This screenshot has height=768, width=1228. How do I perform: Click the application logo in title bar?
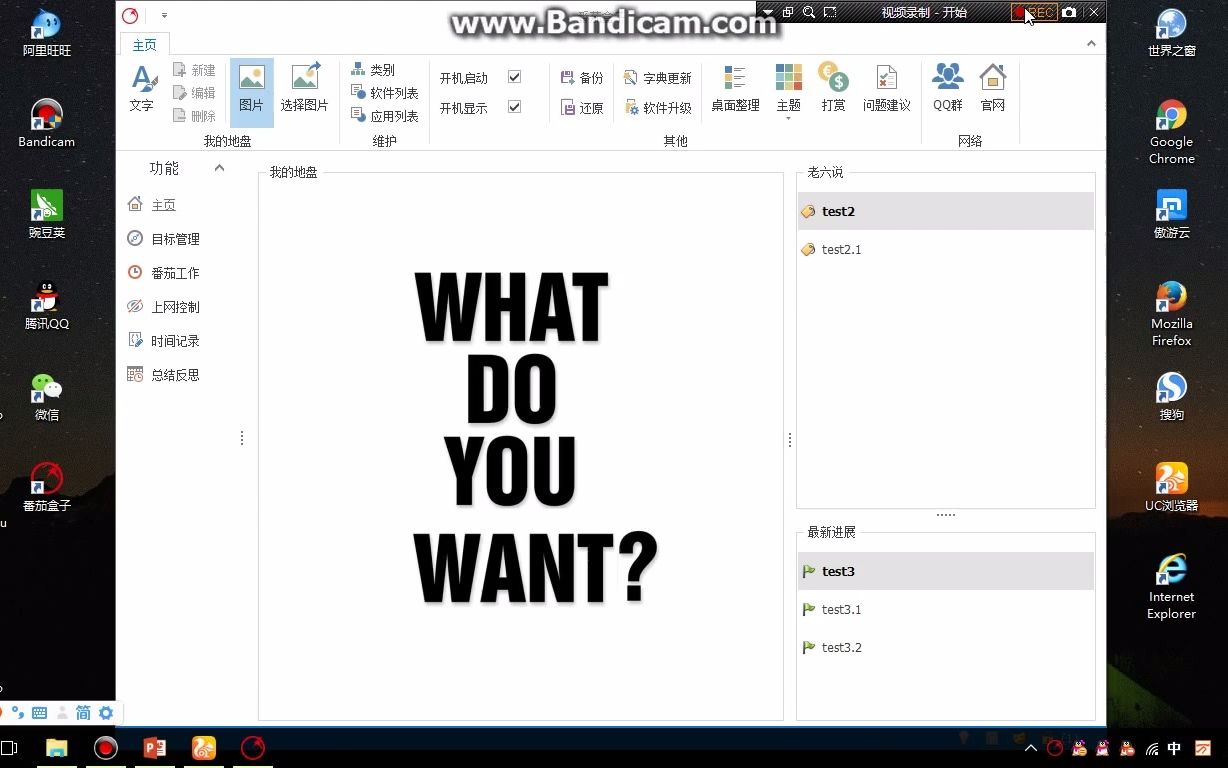pos(130,16)
